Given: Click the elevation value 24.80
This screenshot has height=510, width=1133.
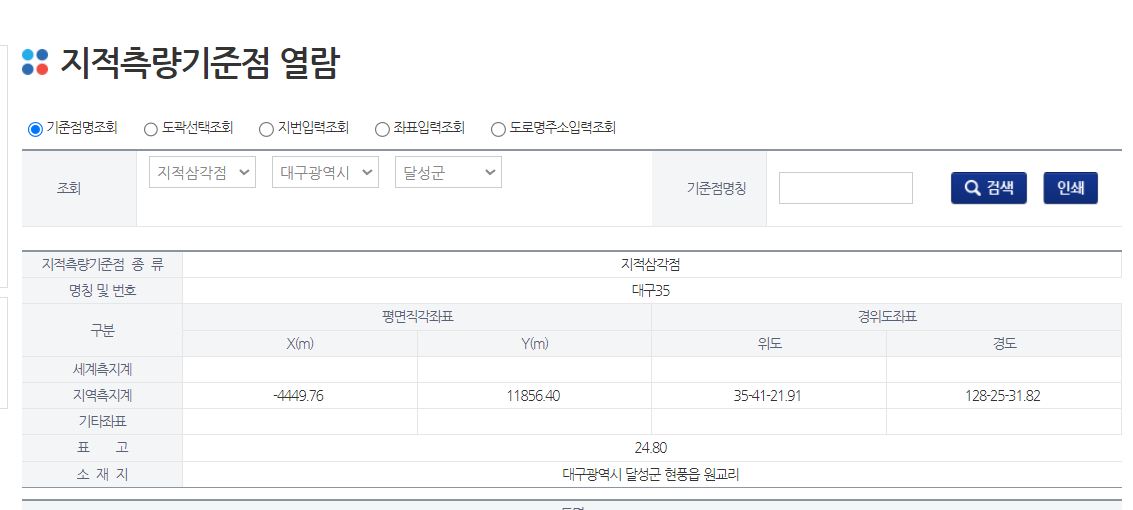Looking at the screenshot, I should (x=651, y=448).
